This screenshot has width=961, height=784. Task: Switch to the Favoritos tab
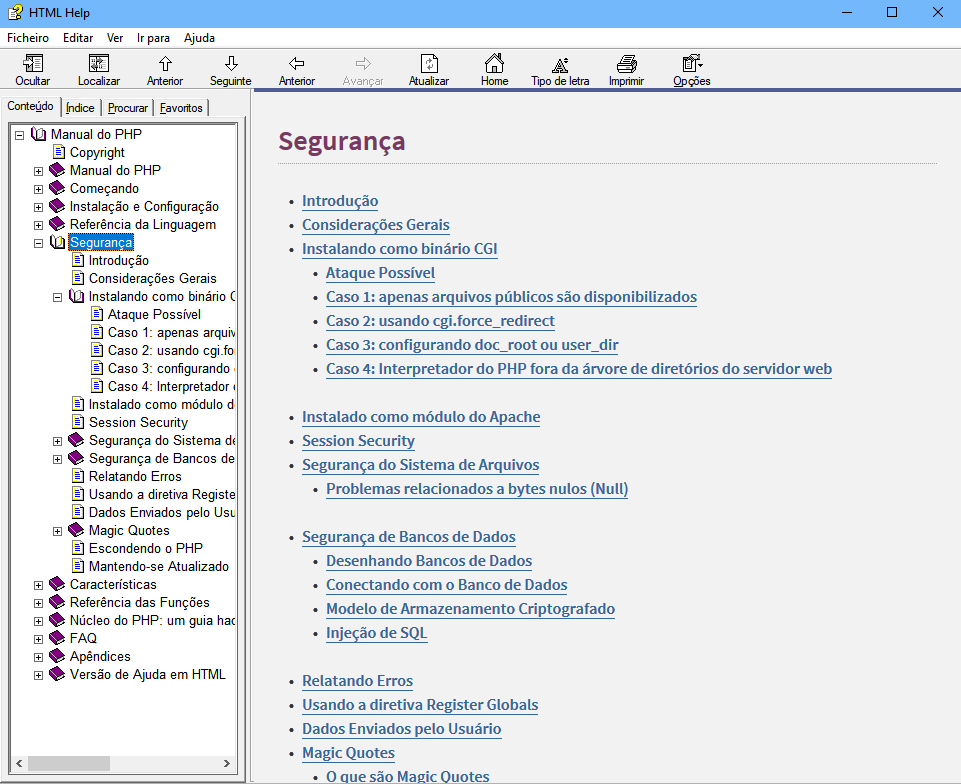point(181,108)
